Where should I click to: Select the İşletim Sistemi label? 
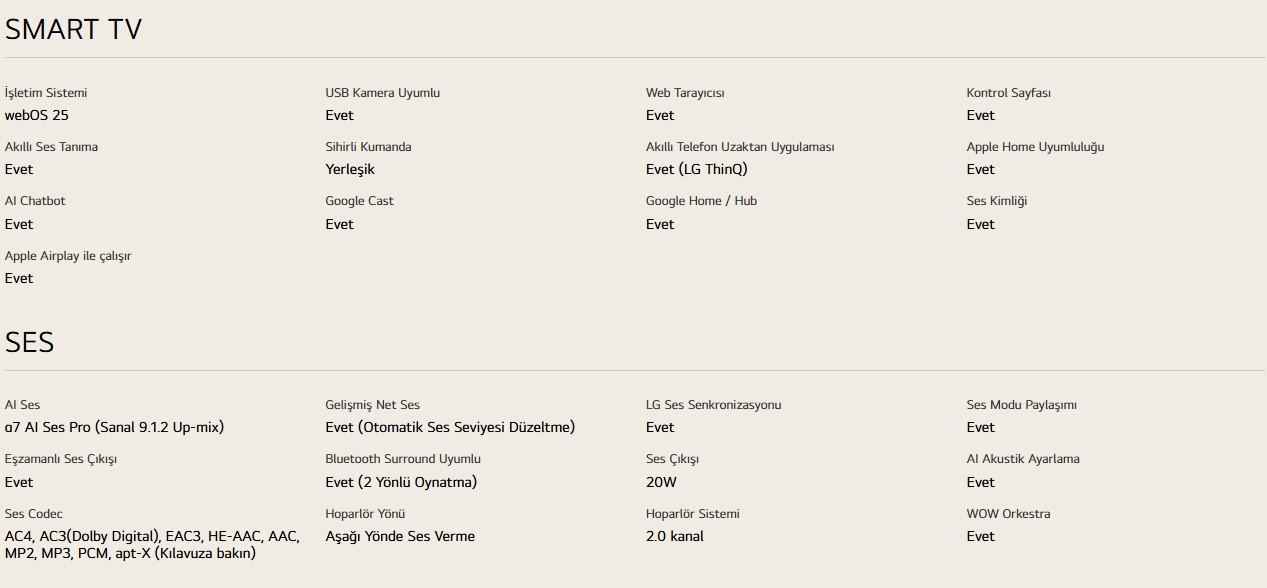(46, 93)
